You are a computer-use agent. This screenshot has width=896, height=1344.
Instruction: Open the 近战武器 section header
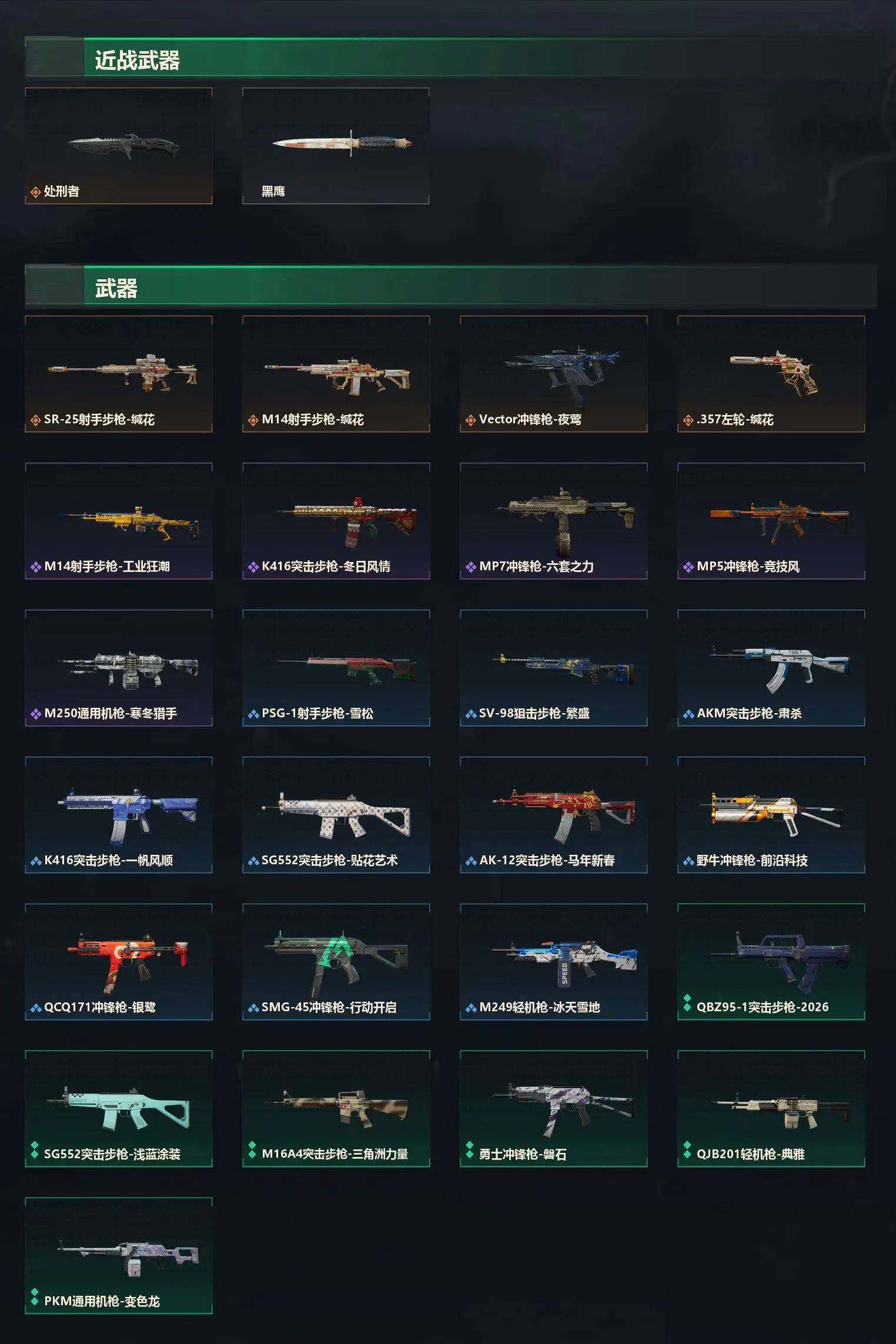pyautogui.click(x=451, y=58)
